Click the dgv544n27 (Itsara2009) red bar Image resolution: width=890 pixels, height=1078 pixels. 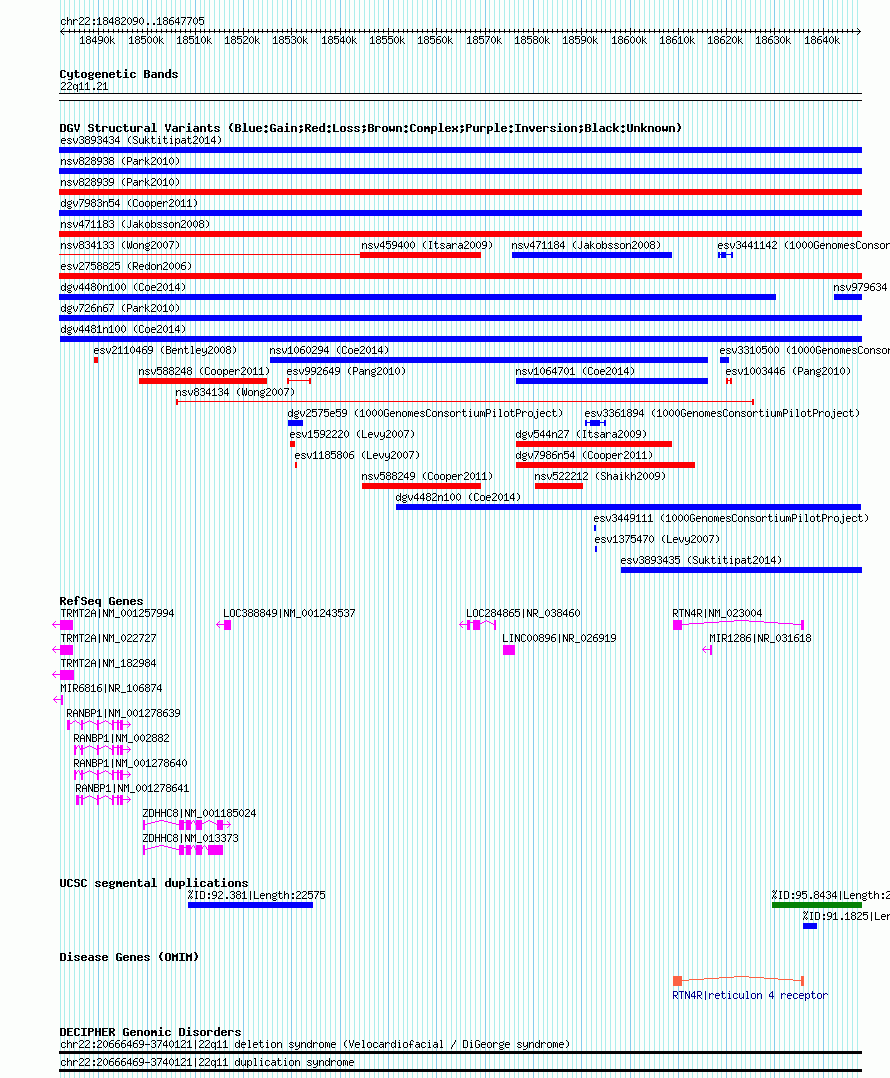[x=594, y=444]
